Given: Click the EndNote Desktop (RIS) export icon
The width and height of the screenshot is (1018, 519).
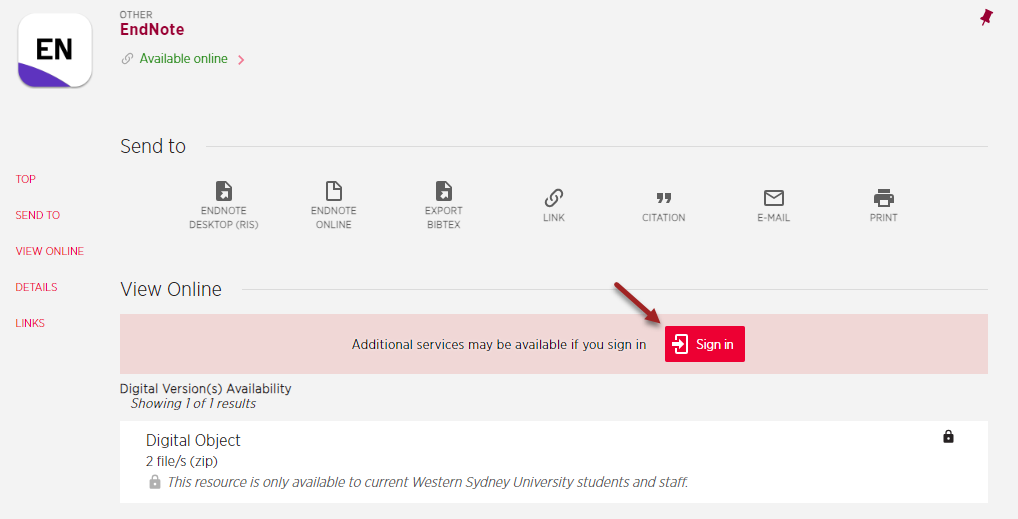Looking at the screenshot, I should point(224,192).
